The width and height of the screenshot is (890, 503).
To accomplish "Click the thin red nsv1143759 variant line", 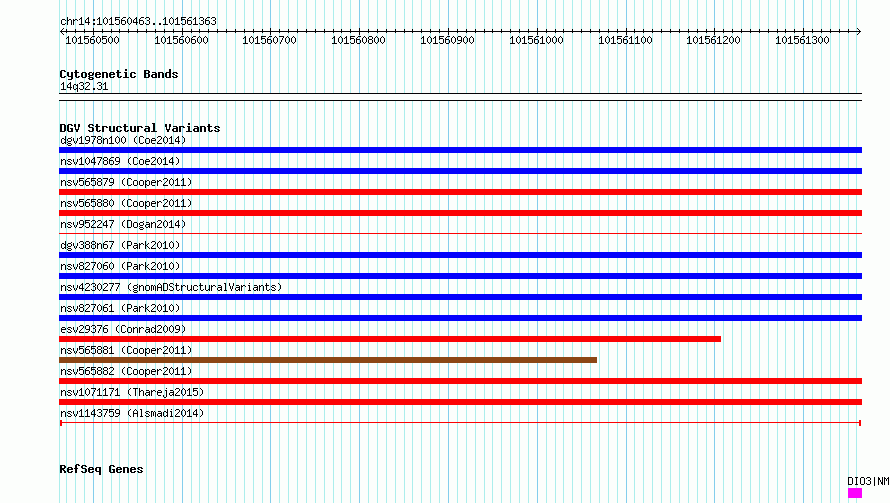I will click(x=460, y=423).
